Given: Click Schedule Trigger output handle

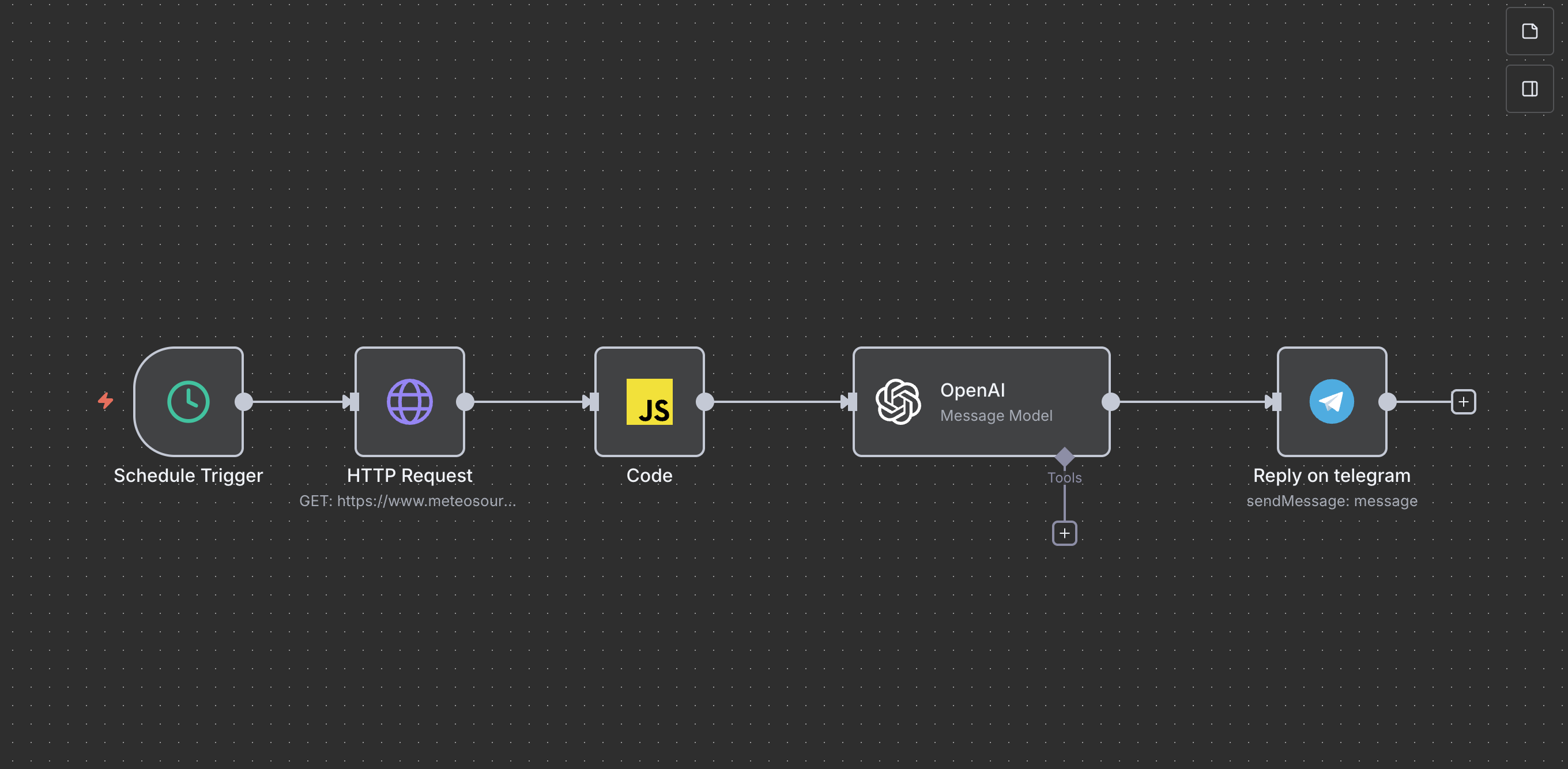Looking at the screenshot, I should pos(243,402).
